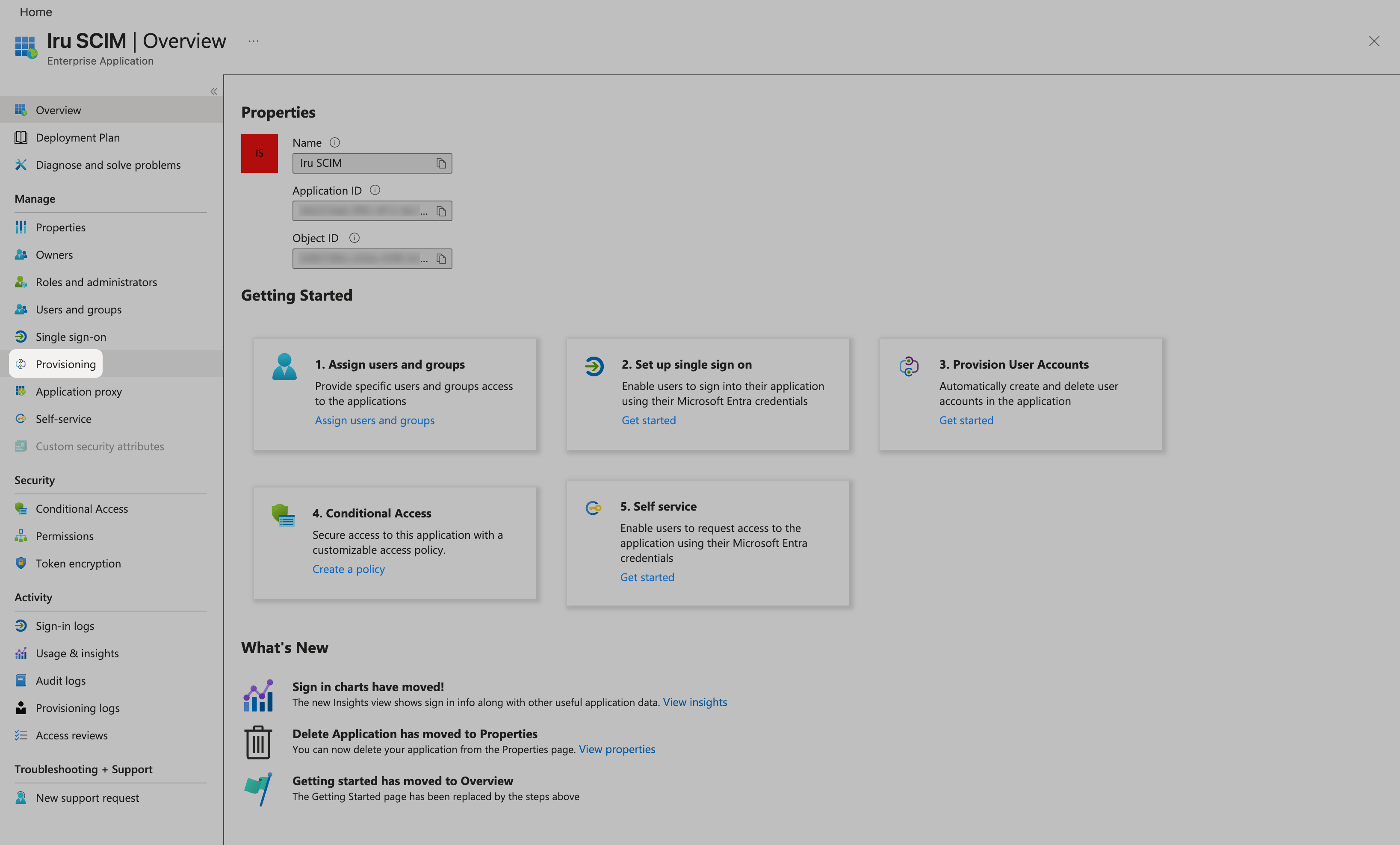
Task: Click the Application ID input field
Action: click(x=372, y=211)
